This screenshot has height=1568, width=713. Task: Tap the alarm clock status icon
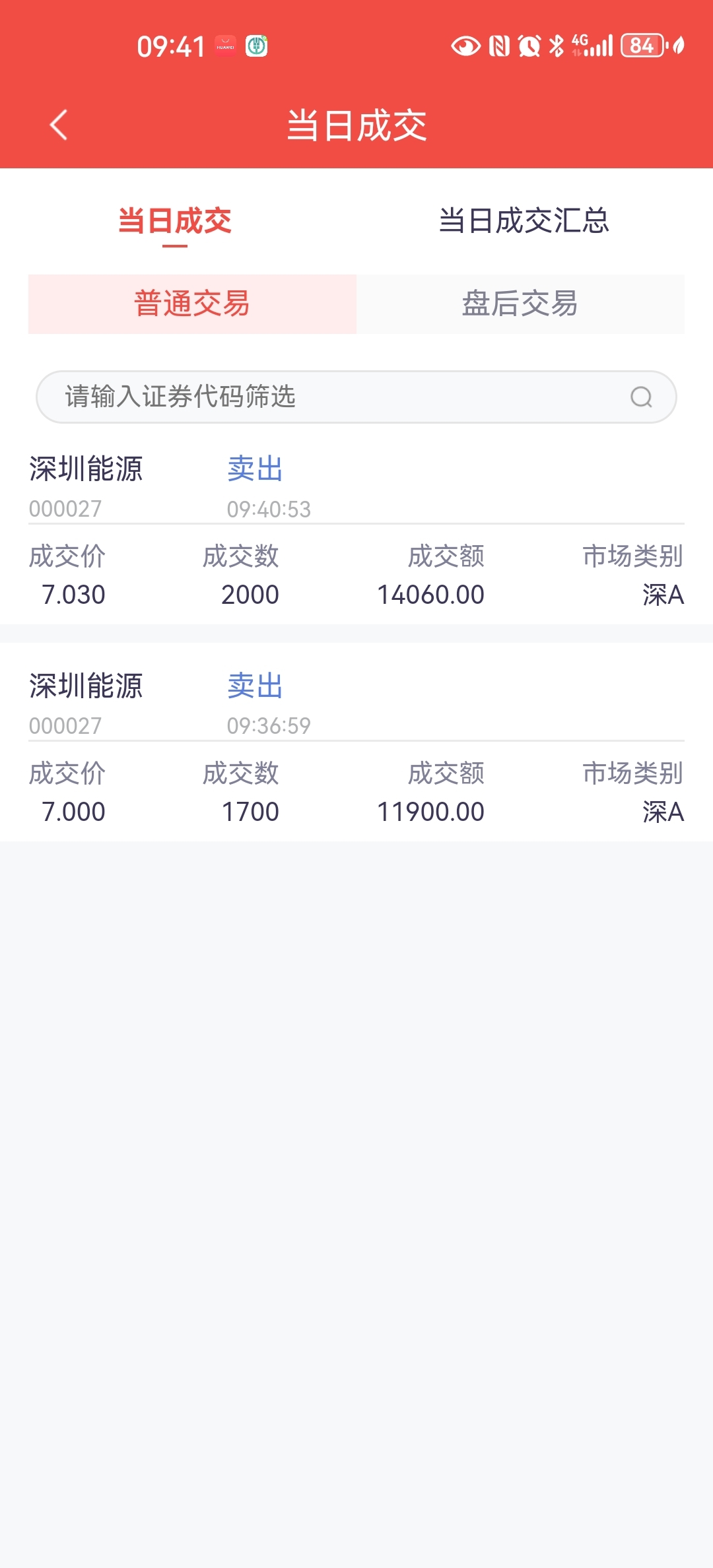(x=529, y=46)
